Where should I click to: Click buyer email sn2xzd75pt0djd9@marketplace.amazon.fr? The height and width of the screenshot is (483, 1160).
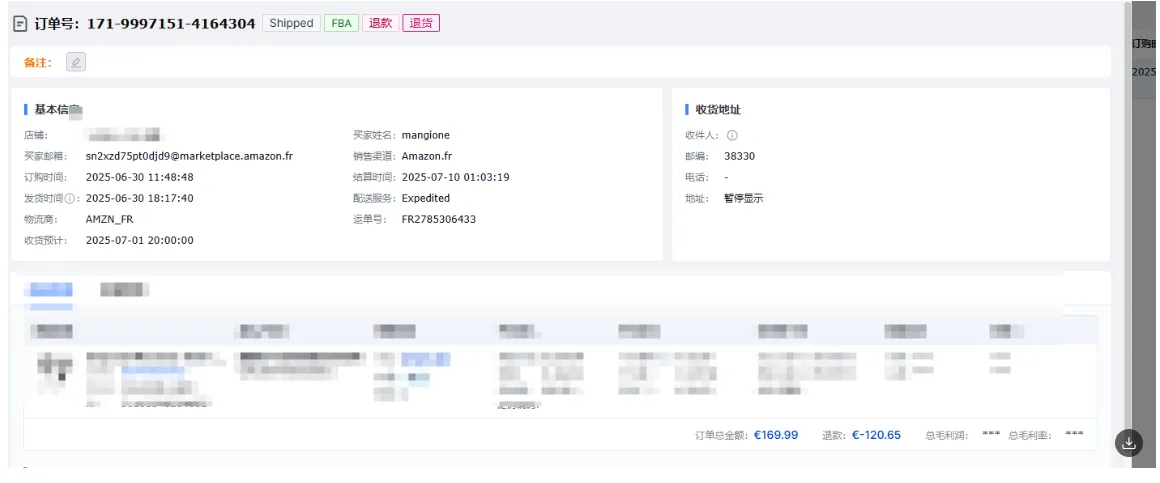point(189,156)
